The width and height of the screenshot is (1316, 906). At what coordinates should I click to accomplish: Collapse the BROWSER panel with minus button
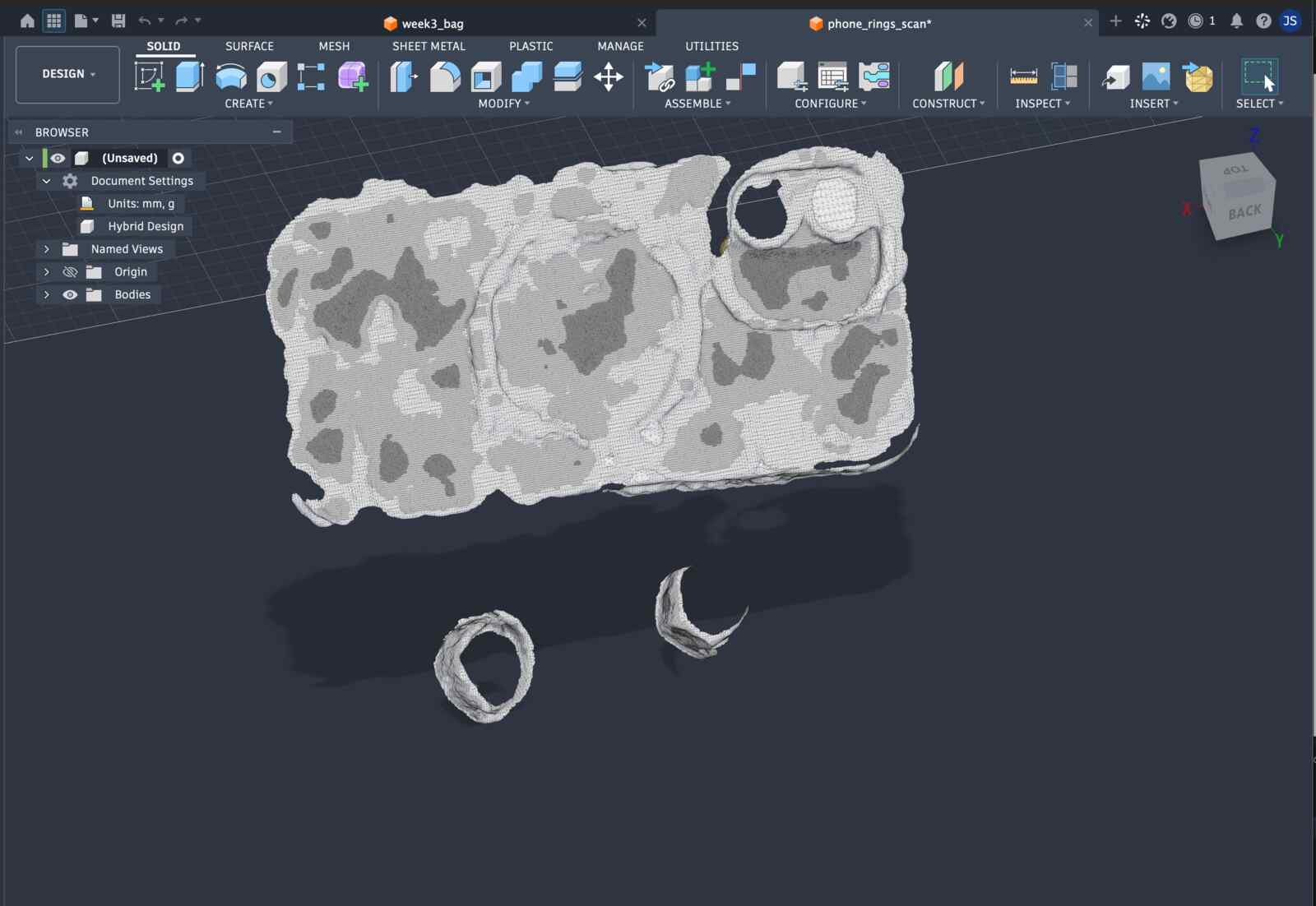(277, 132)
